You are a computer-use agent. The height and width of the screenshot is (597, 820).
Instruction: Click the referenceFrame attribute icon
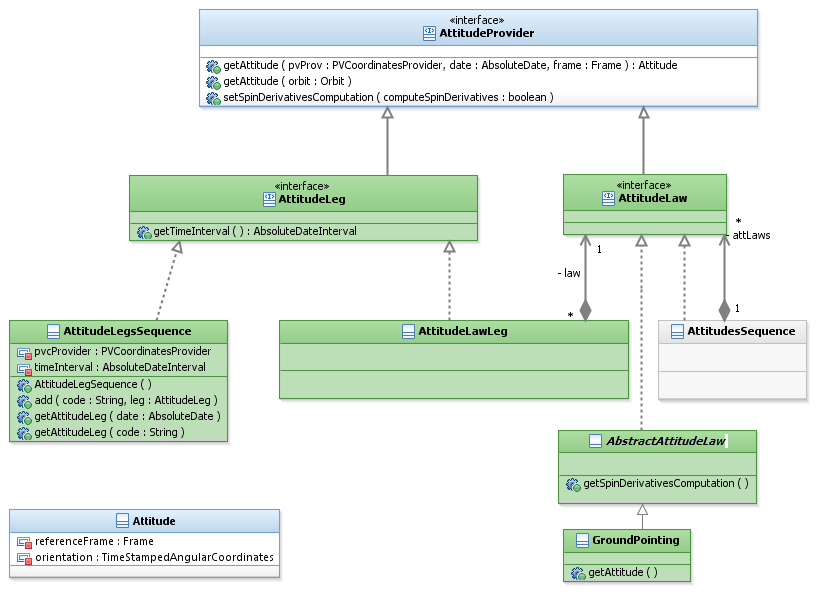25,542
